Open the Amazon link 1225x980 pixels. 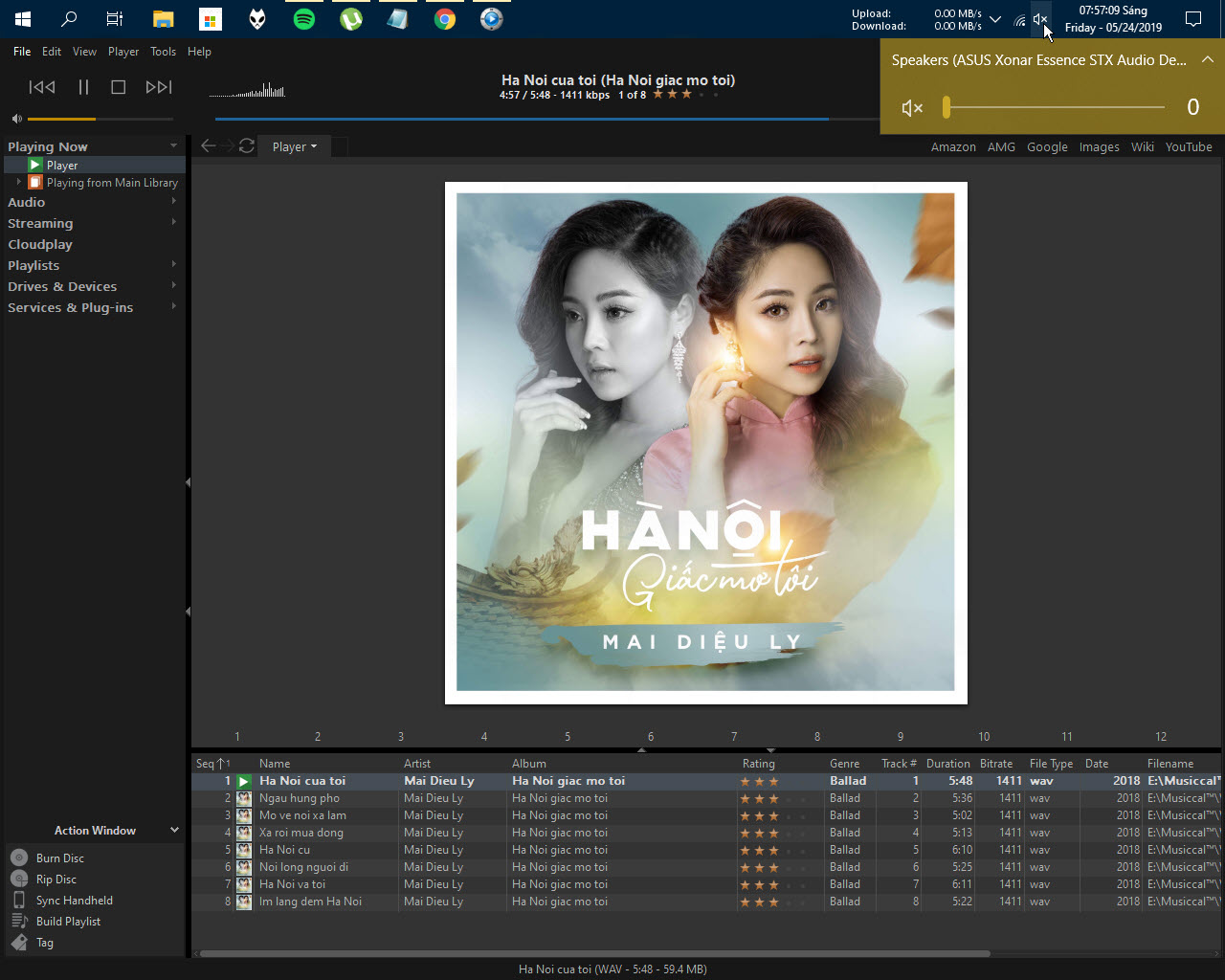pos(953,146)
